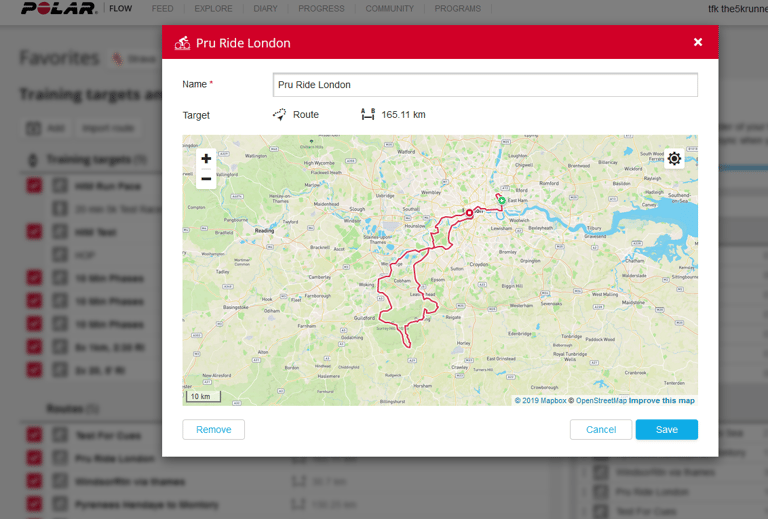Open the Progress menu

pos(321,9)
